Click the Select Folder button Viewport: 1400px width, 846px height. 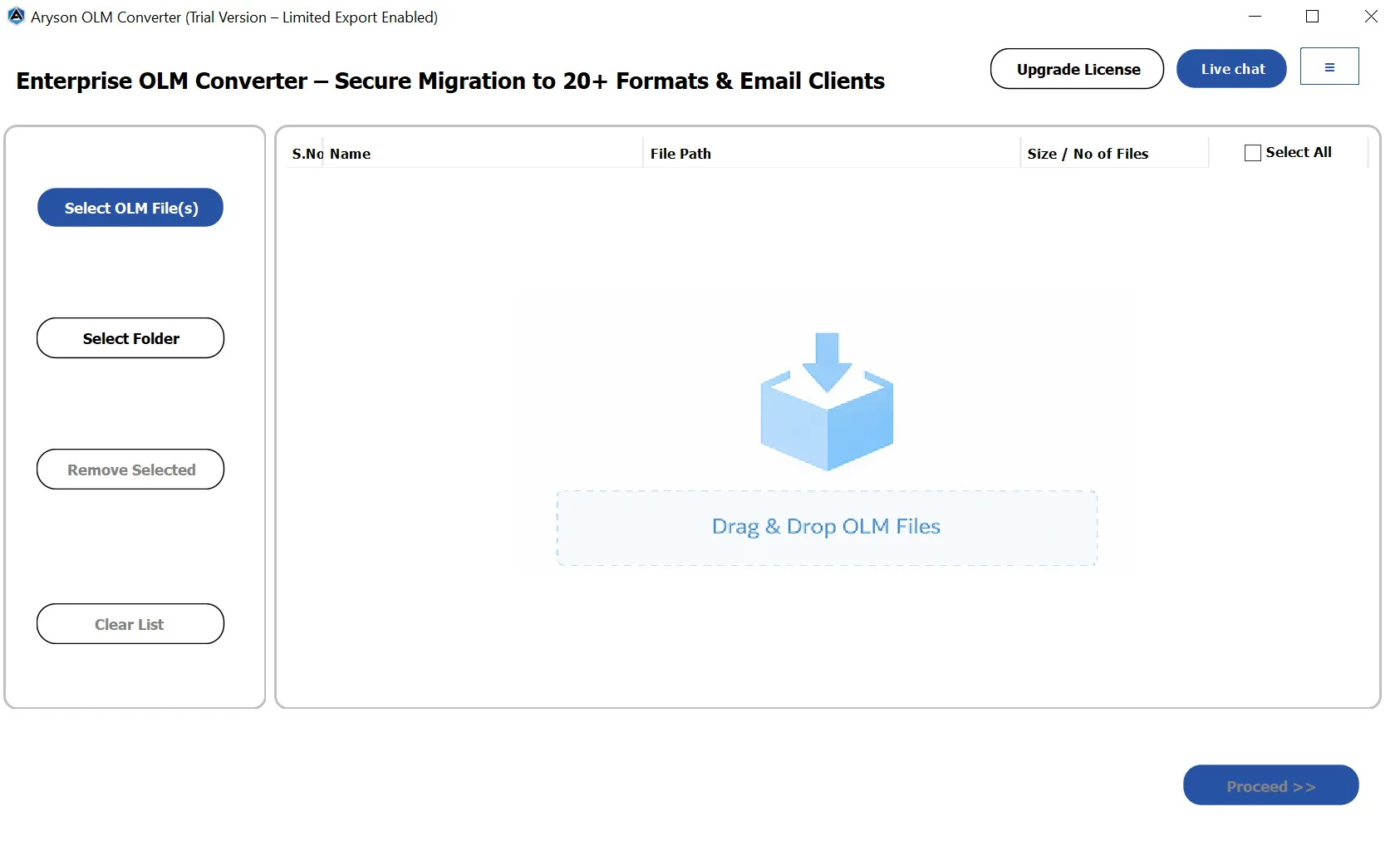pos(130,338)
